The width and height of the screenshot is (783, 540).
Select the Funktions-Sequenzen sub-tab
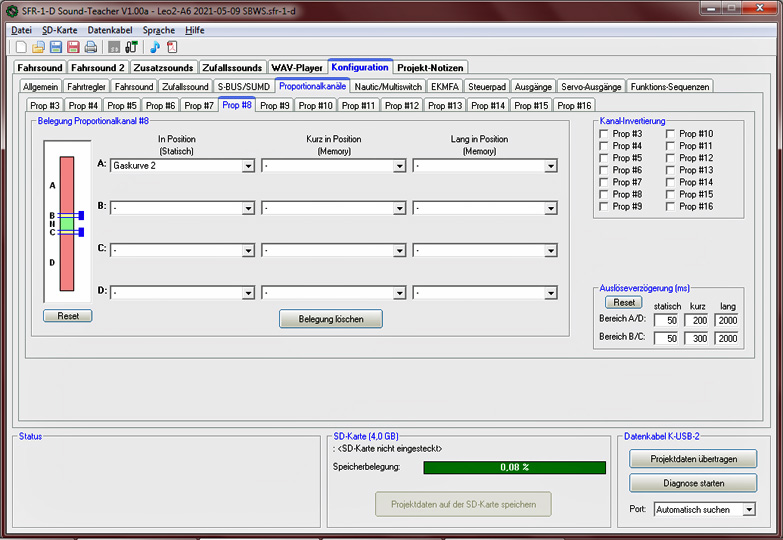point(669,86)
